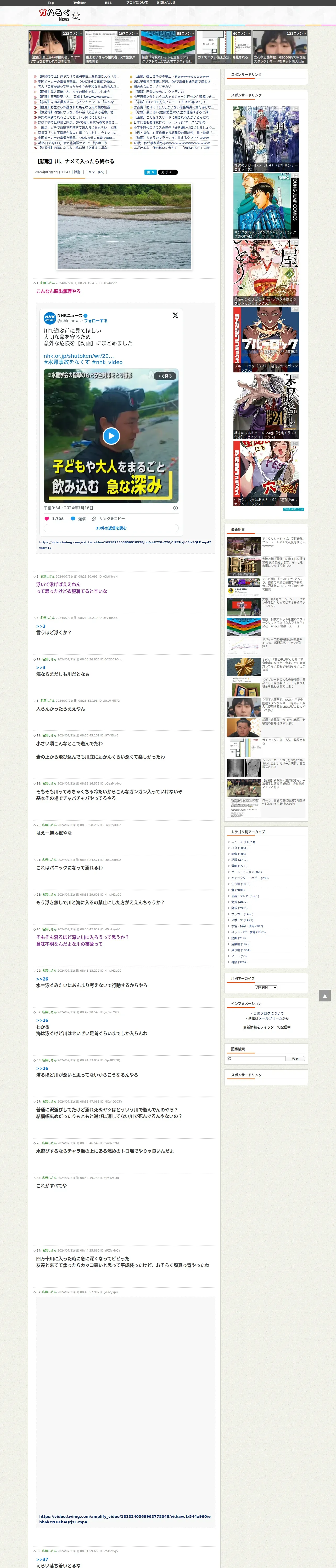Reply to the tweet via 返信 bubble
This screenshot has width=336, height=1568.
click(x=77, y=518)
